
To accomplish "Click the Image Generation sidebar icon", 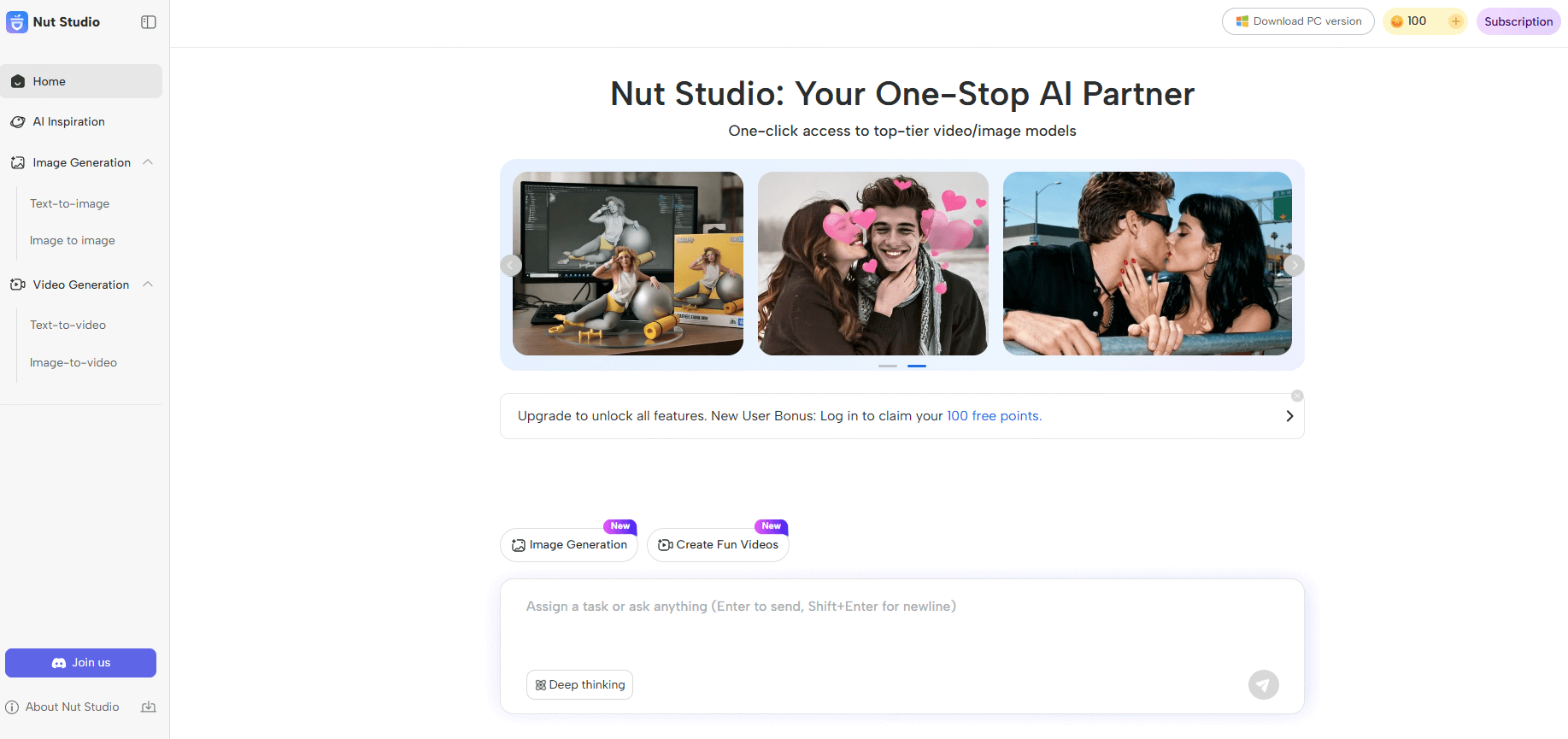I will (x=18, y=162).
